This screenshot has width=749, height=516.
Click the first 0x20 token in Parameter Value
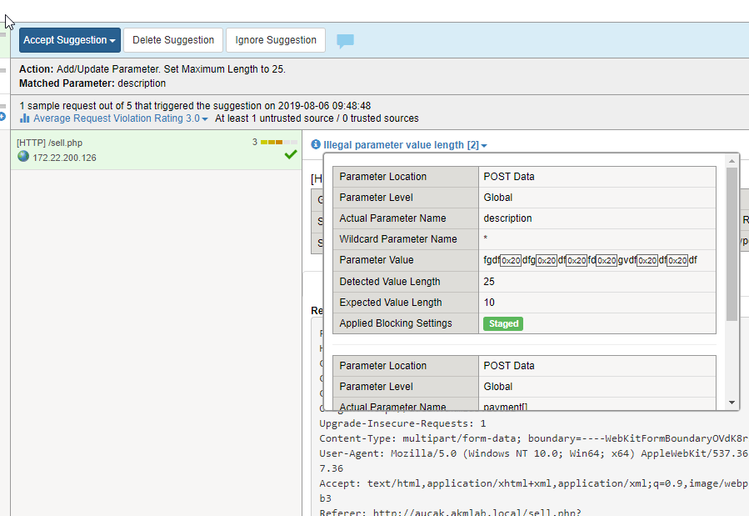pos(511,260)
